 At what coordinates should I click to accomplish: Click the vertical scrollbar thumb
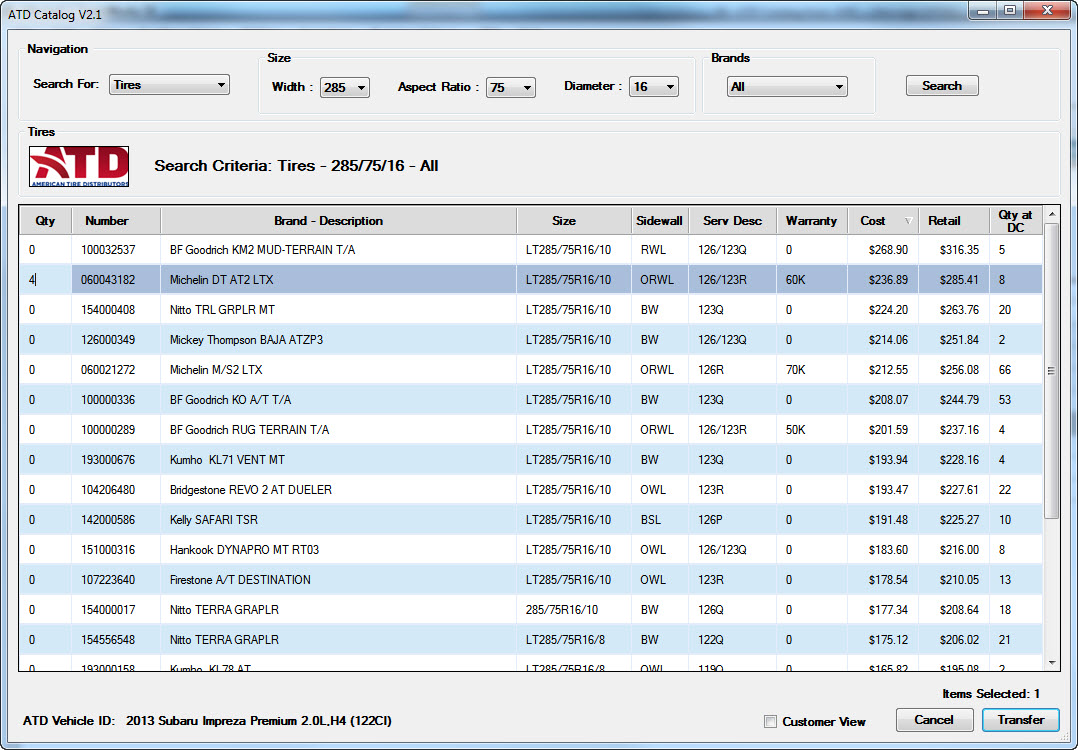point(1051,371)
